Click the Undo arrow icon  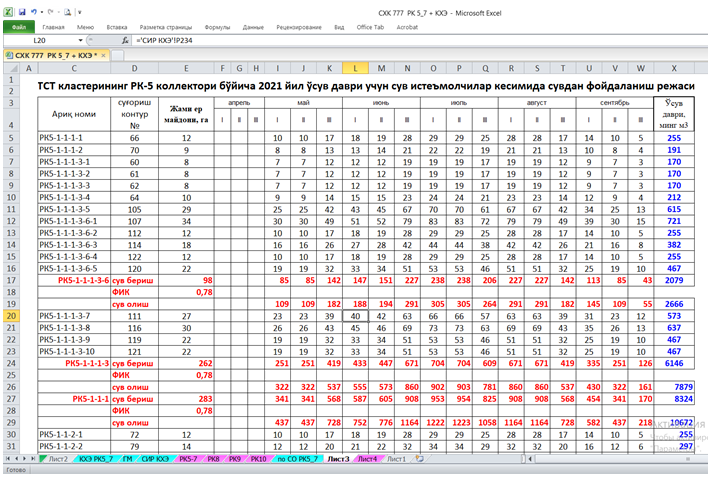click(x=35, y=10)
